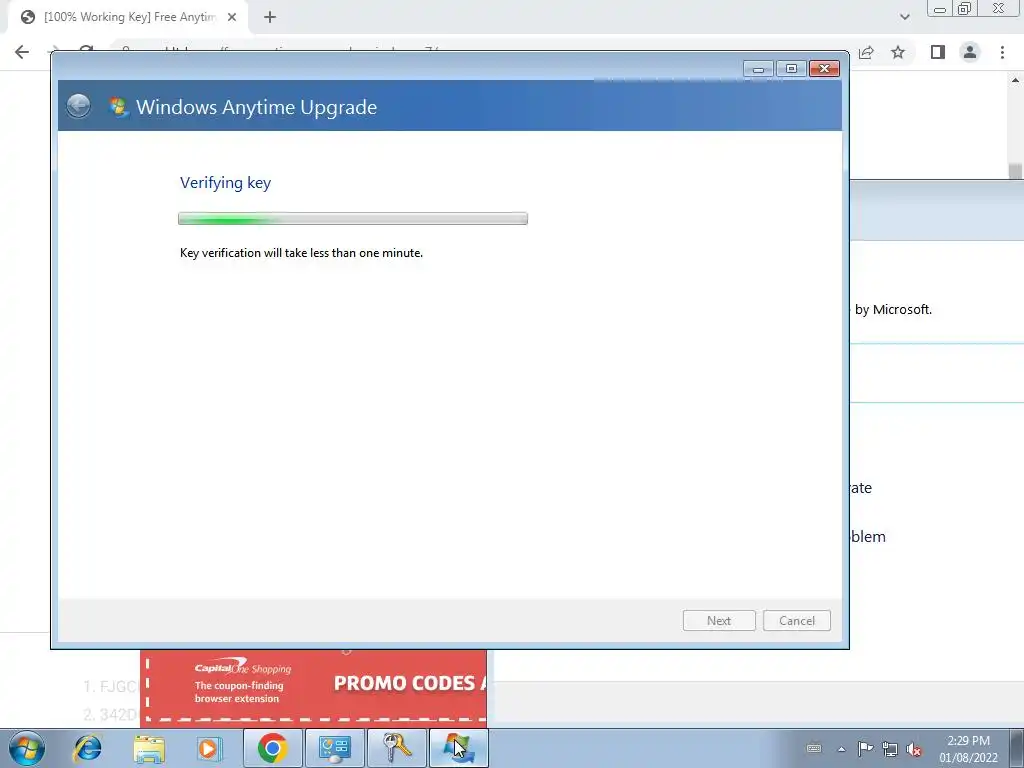
Task: Open the Windows Start menu
Action: point(27,748)
